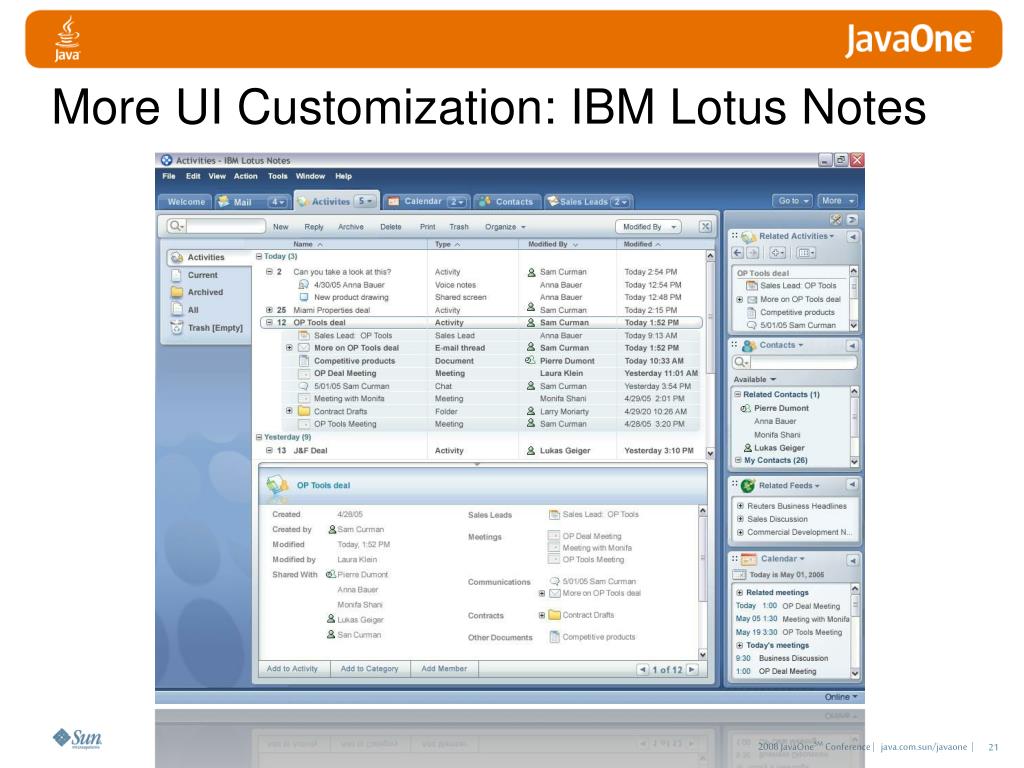Open the More dropdown button
The height and width of the screenshot is (768, 1024).
[x=837, y=201]
